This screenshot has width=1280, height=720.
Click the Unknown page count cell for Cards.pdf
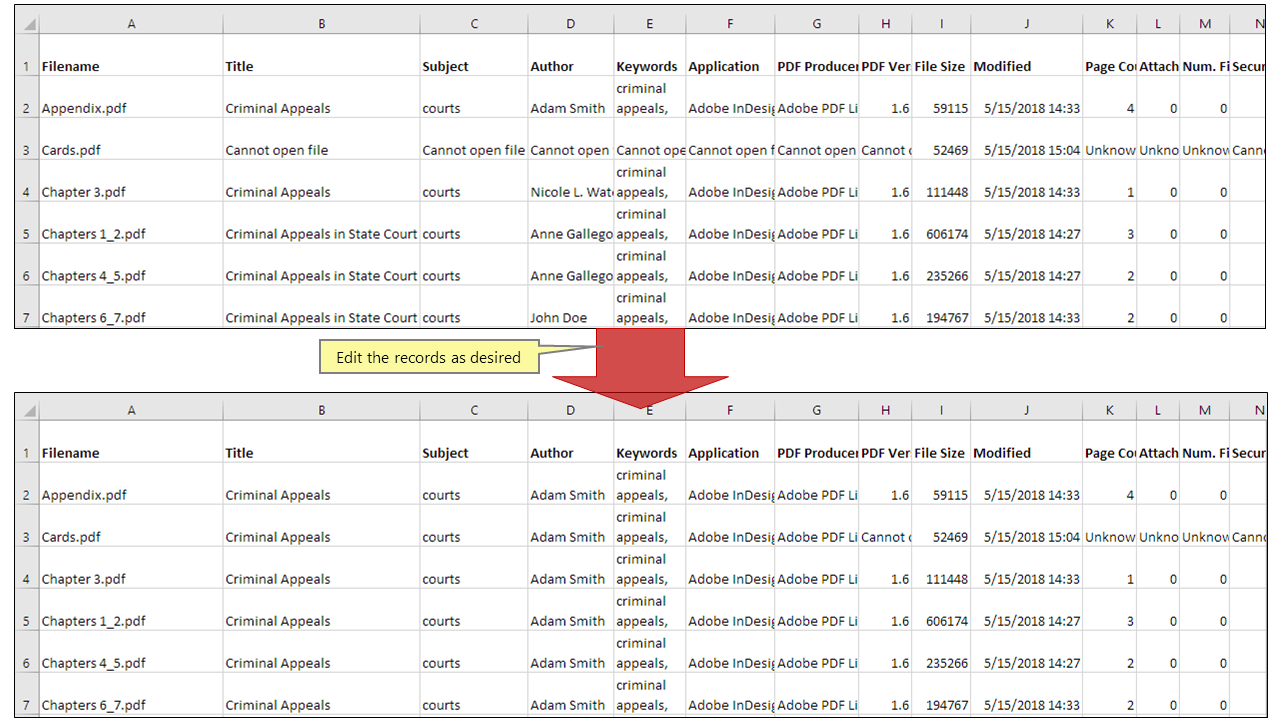click(x=1108, y=149)
